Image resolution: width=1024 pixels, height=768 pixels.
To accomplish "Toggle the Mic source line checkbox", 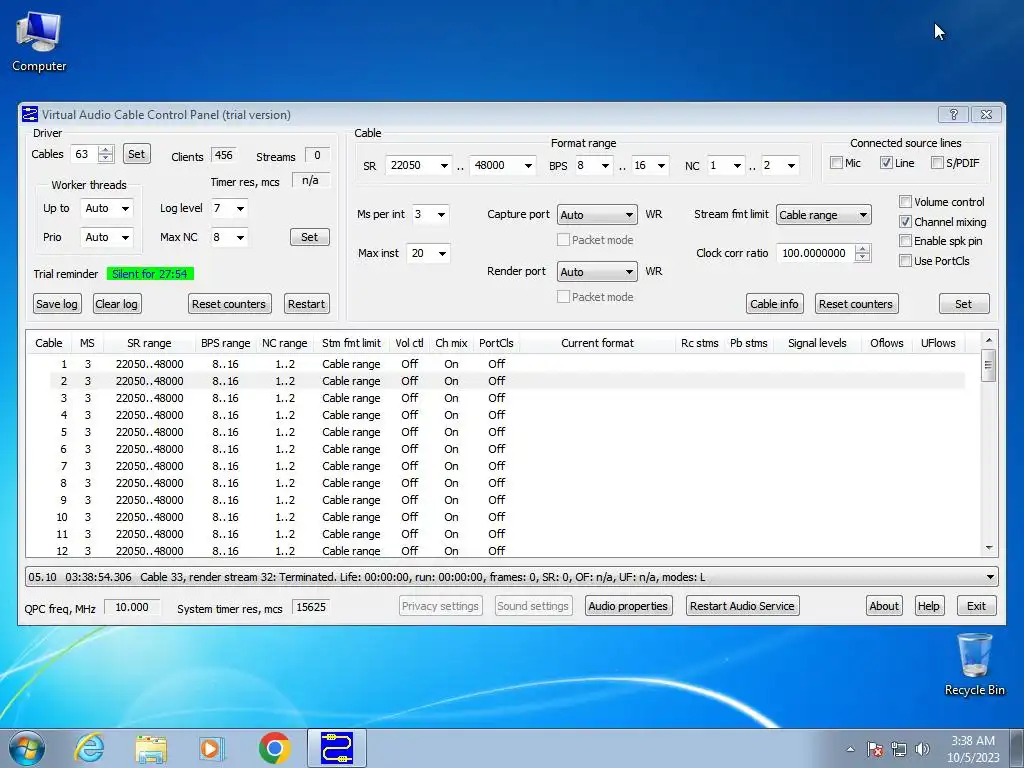I will 836,163.
